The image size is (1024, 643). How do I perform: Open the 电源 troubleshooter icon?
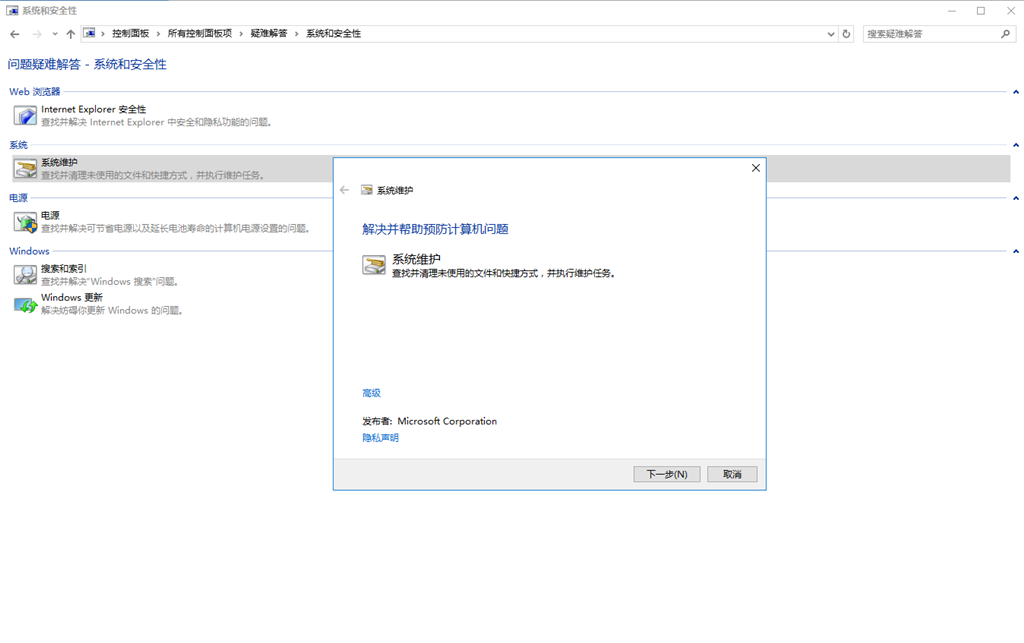click(x=25, y=222)
